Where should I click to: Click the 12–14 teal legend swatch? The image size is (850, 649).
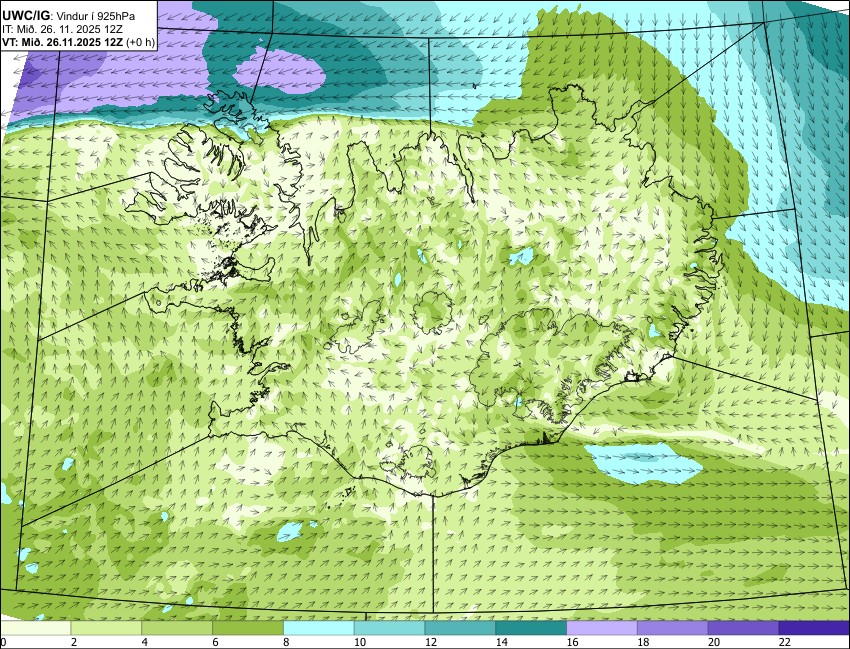coord(460,628)
